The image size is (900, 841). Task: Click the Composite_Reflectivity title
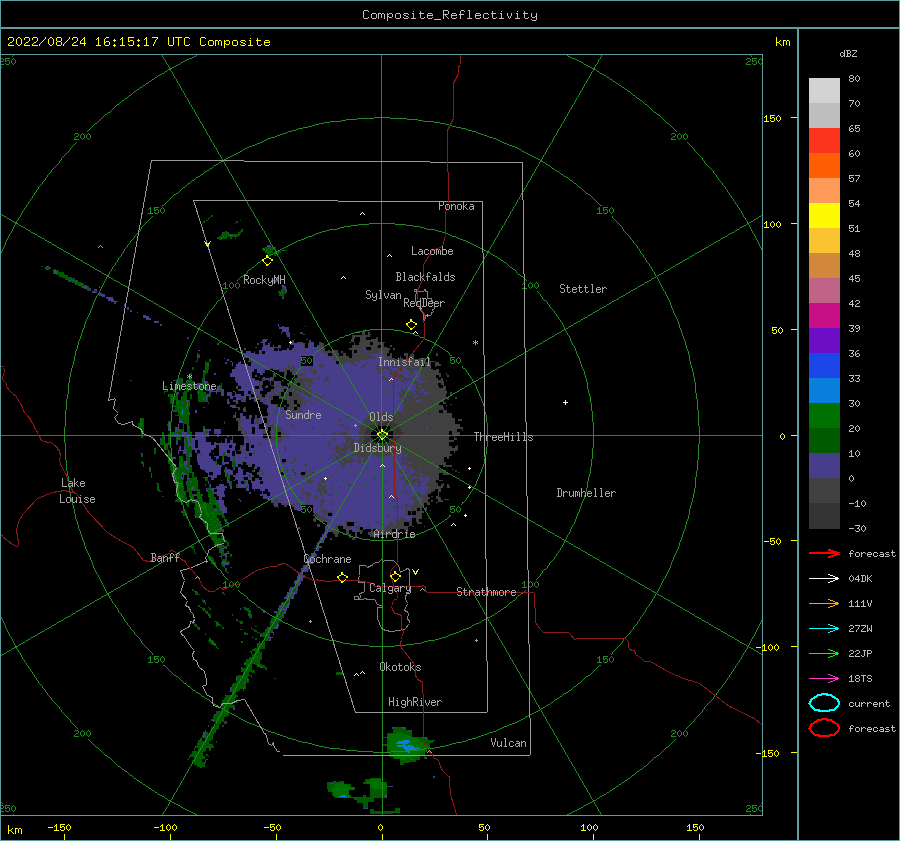point(449,15)
